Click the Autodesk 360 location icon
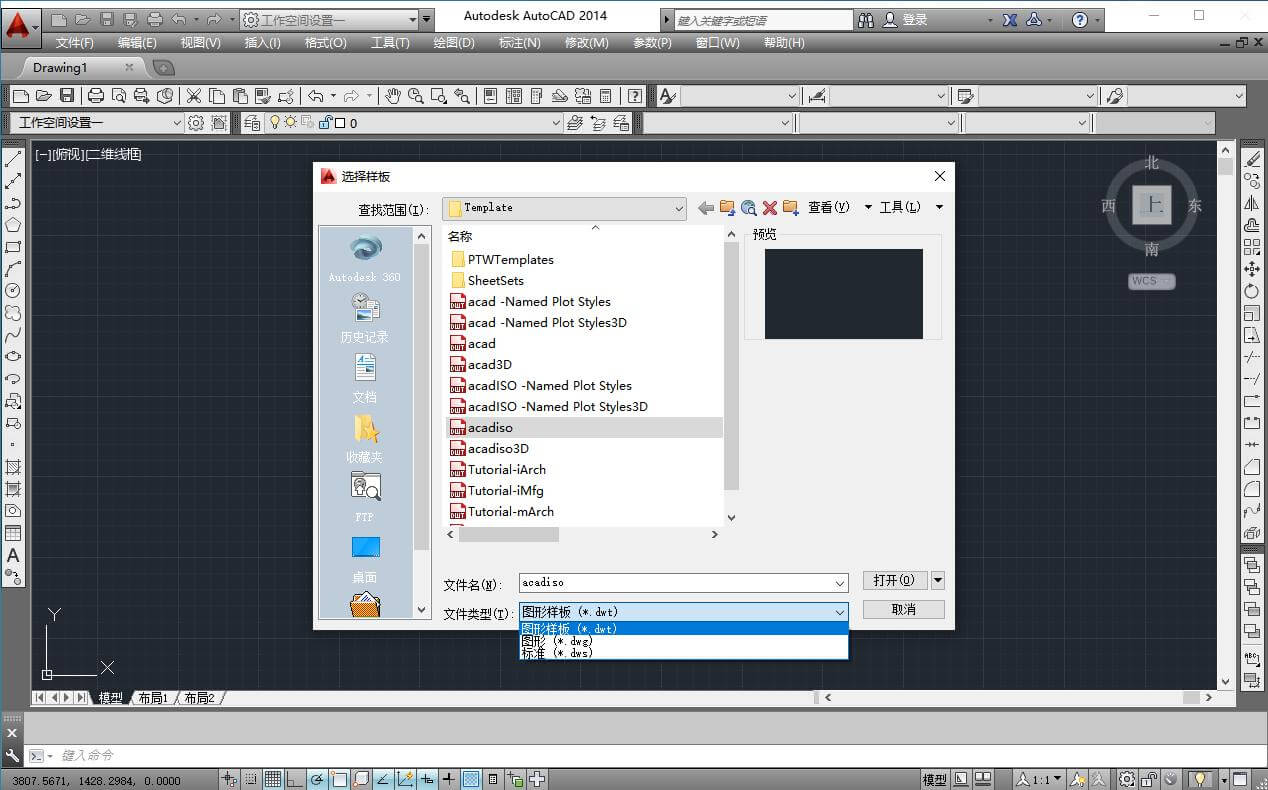This screenshot has width=1268, height=790. pos(365,256)
